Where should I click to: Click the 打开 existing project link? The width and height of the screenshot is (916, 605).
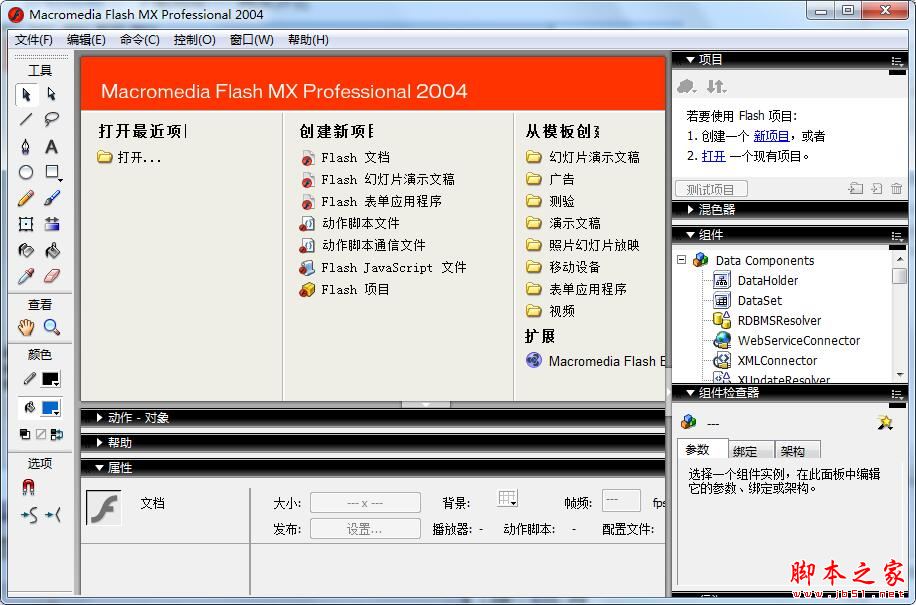click(x=714, y=156)
